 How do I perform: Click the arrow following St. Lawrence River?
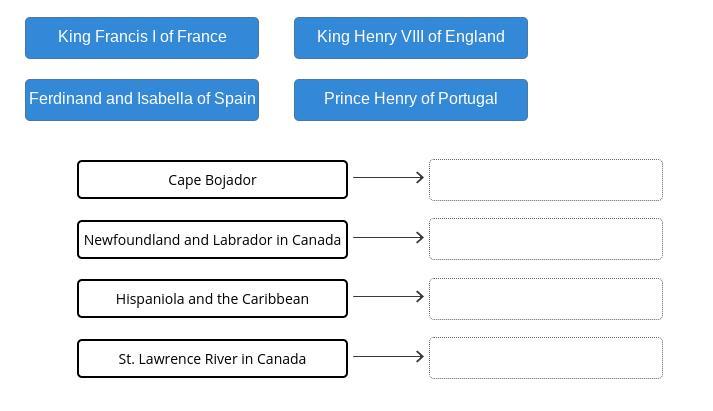(x=388, y=356)
